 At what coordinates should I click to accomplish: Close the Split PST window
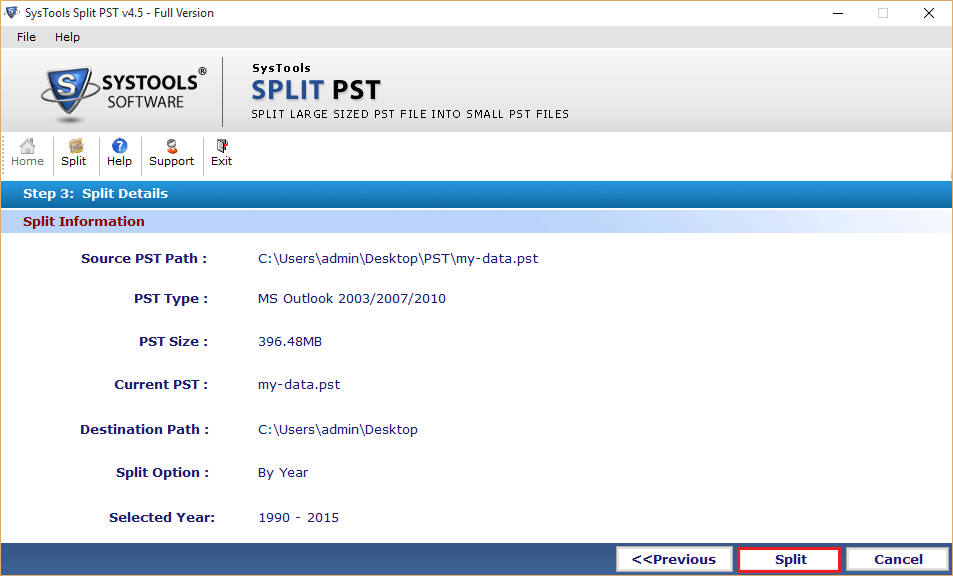[928, 13]
